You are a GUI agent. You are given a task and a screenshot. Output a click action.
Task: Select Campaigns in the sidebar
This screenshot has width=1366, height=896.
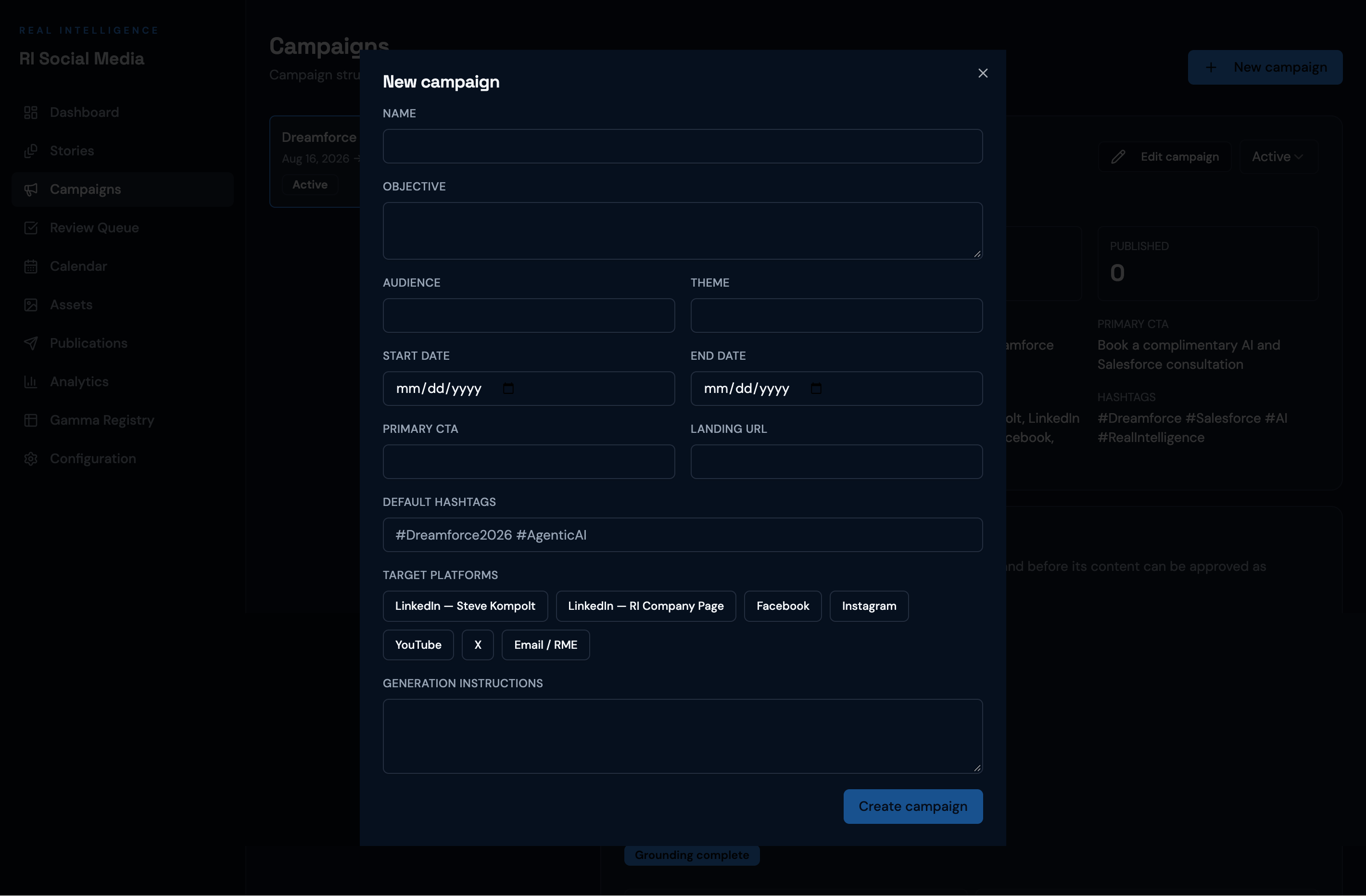[x=122, y=189]
